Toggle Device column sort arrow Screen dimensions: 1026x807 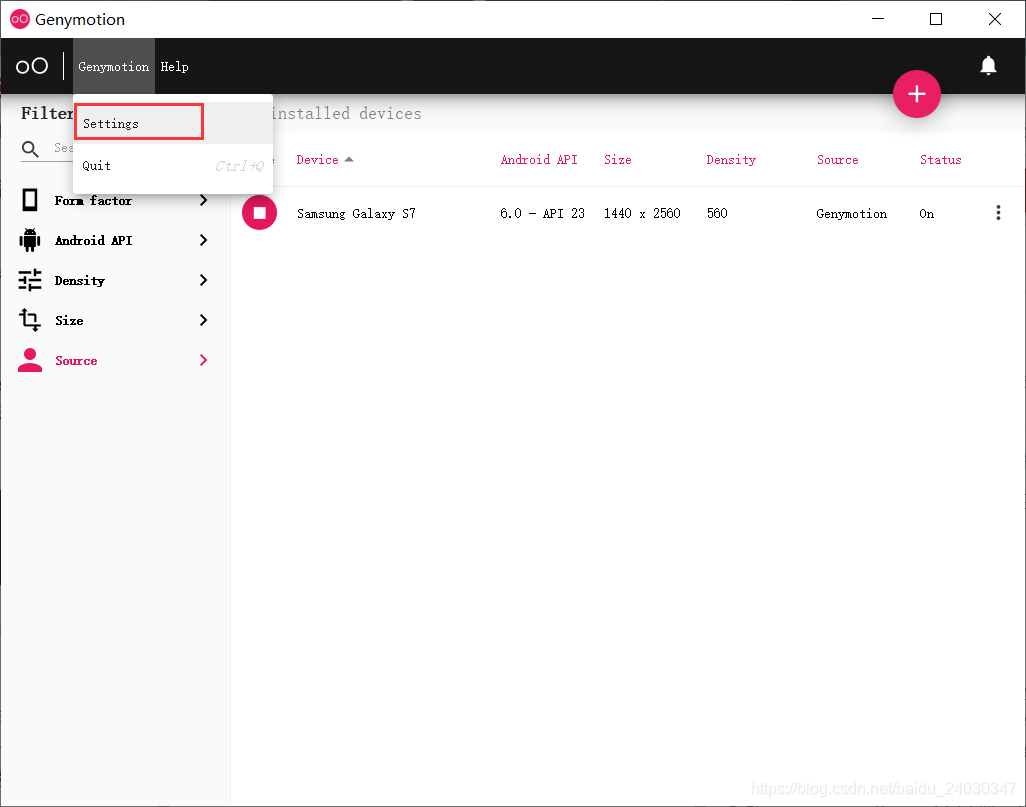point(349,160)
